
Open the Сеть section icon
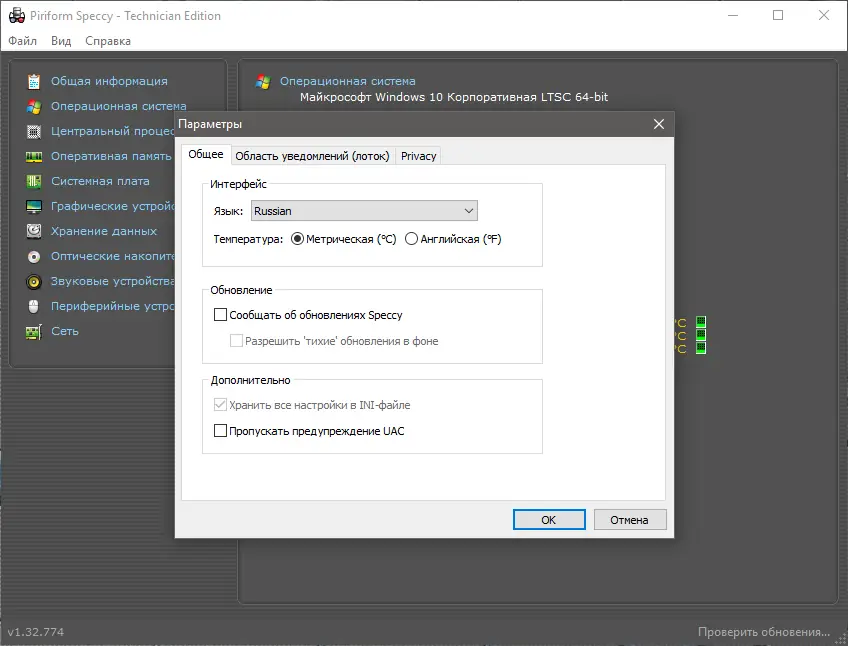(35, 331)
